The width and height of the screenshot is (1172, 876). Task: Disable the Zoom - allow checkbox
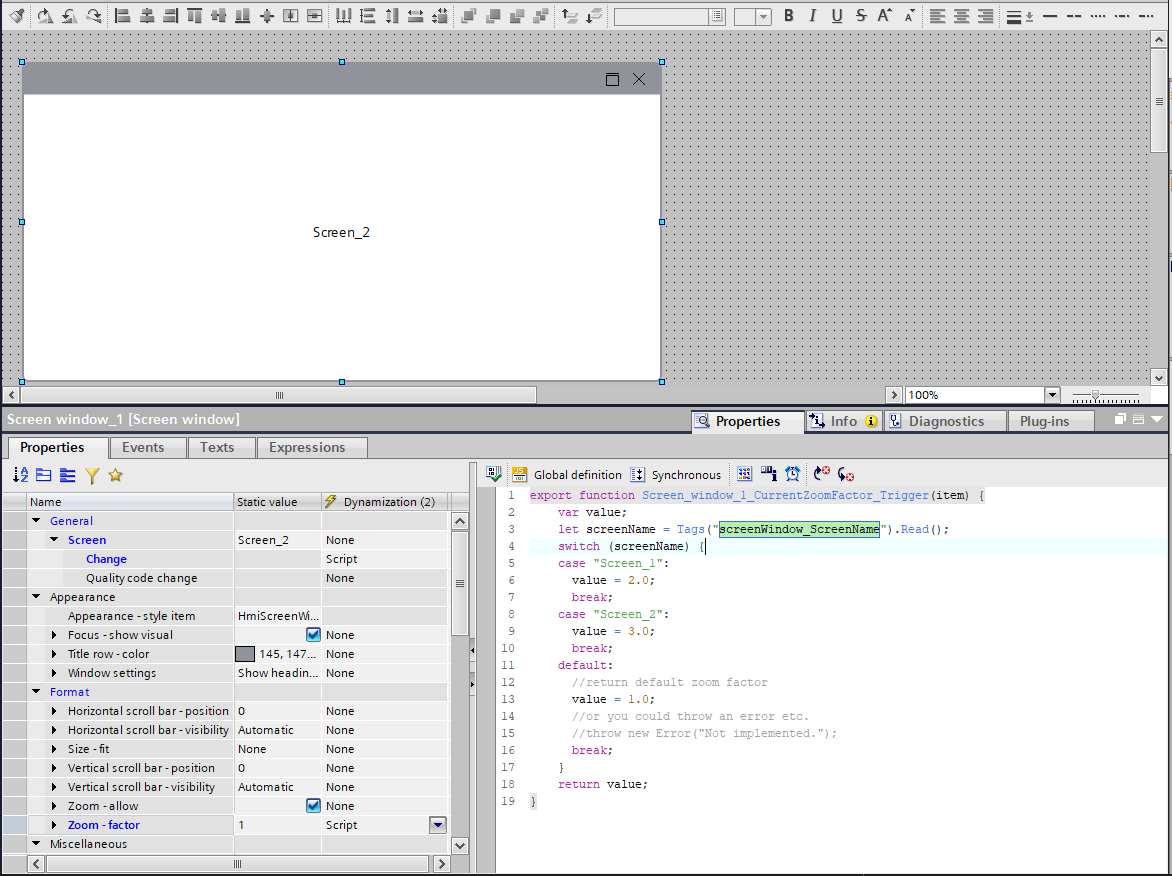pos(313,806)
